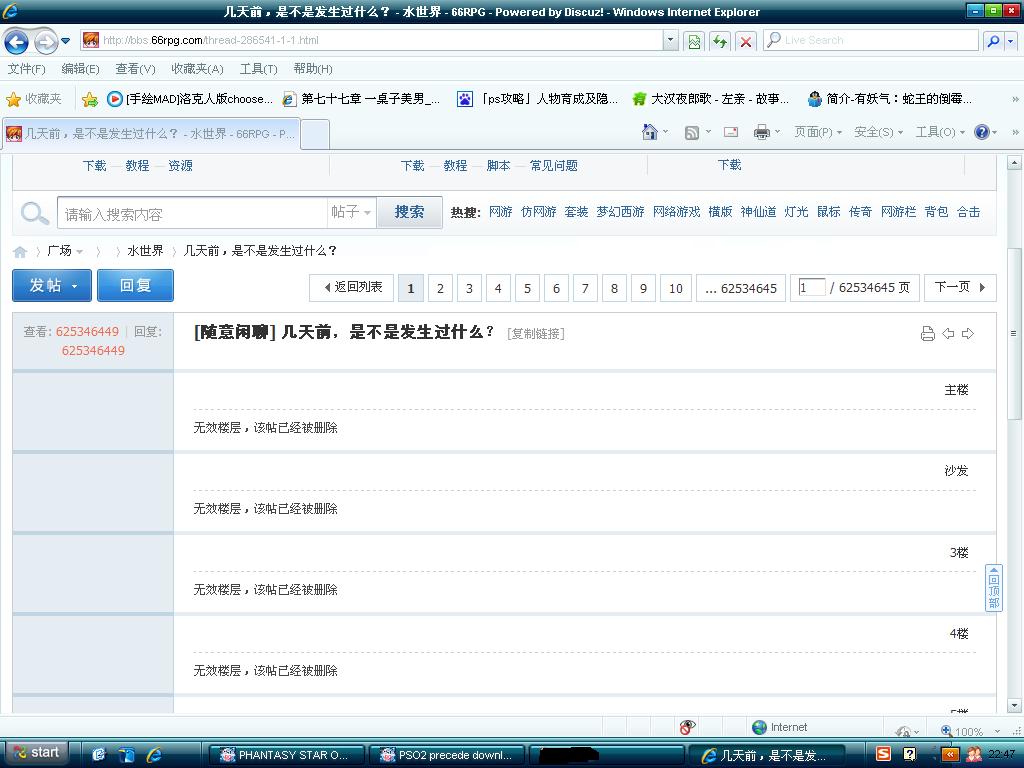Click the 回顶部 back-to-top button
The image size is (1024, 768).
(x=993, y=588)
